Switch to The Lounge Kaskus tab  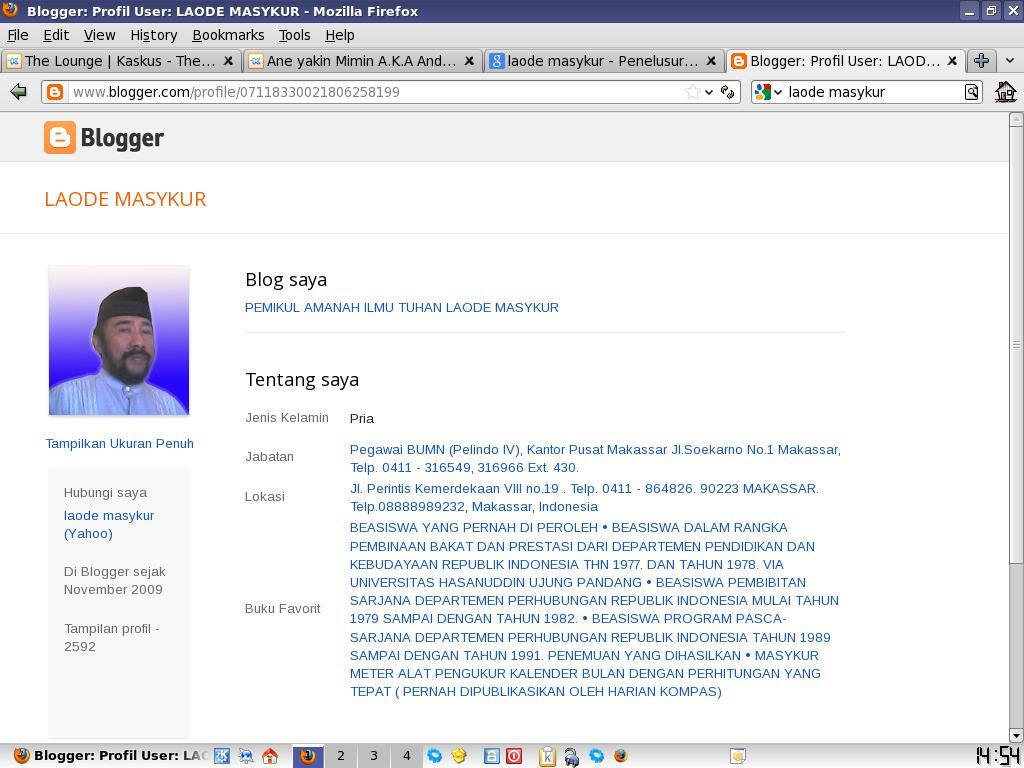click(121, 61)
